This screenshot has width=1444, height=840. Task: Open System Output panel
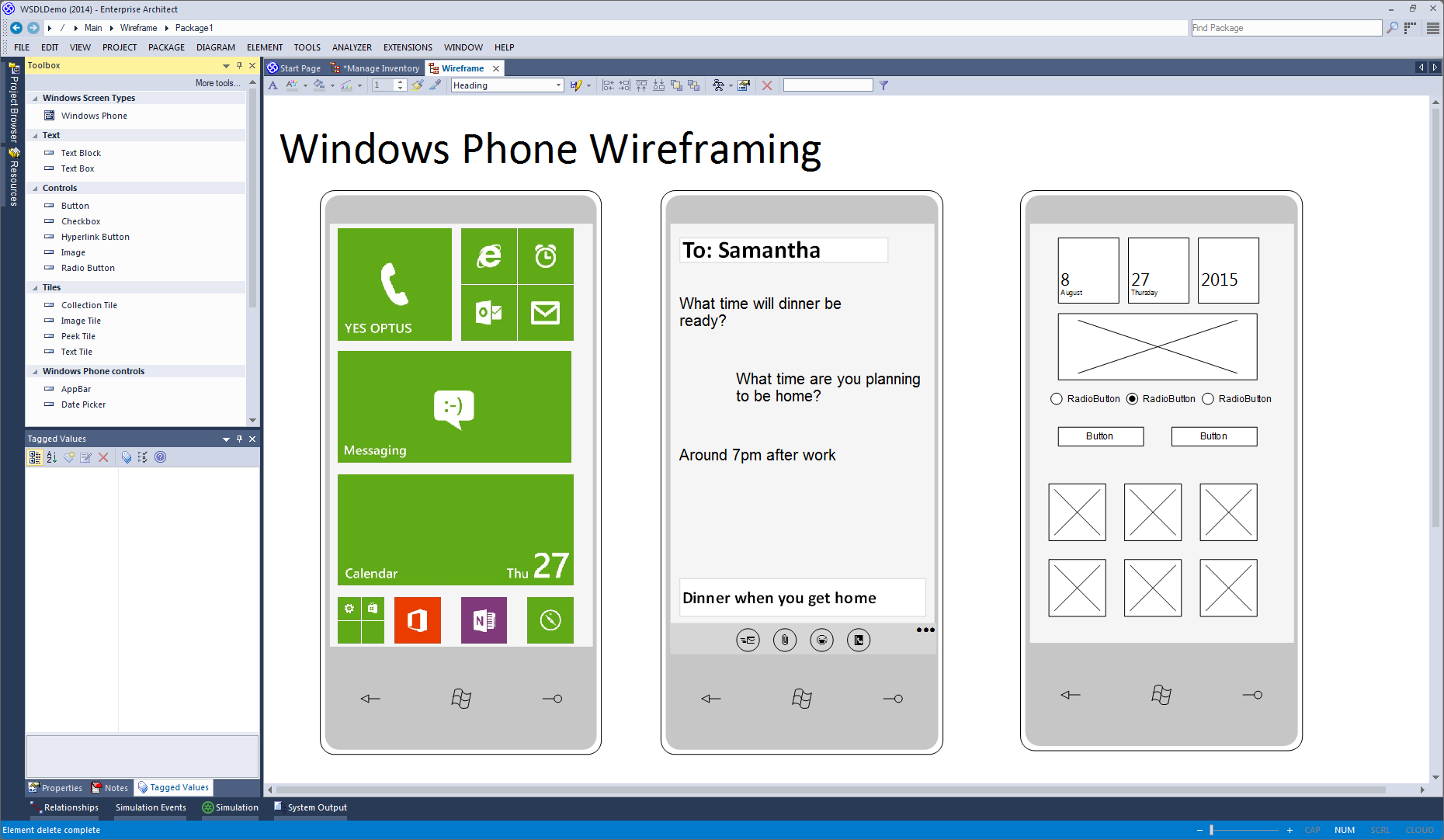click(311, 807)
